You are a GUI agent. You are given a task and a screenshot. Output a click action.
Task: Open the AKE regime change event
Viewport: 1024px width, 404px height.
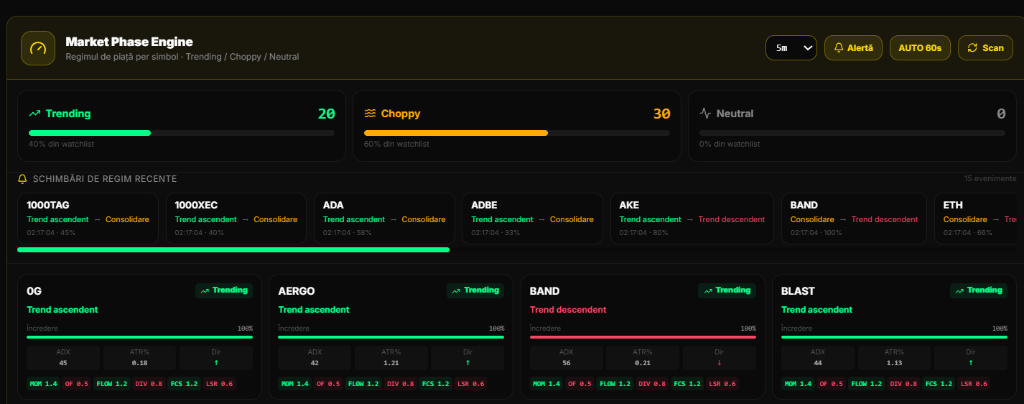pos(692,219)
